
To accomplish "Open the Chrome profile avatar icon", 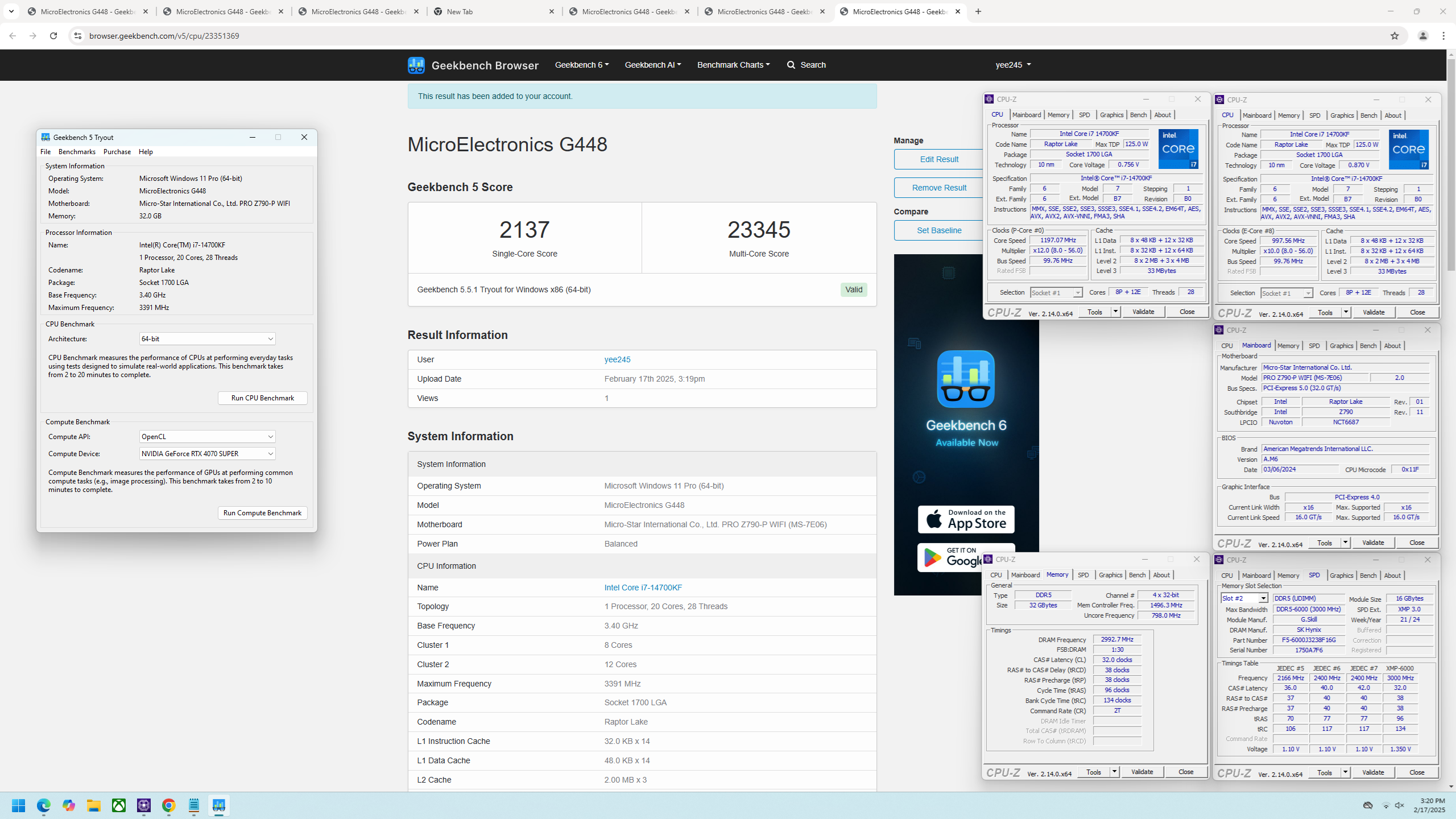I will tap(1423, 36).
